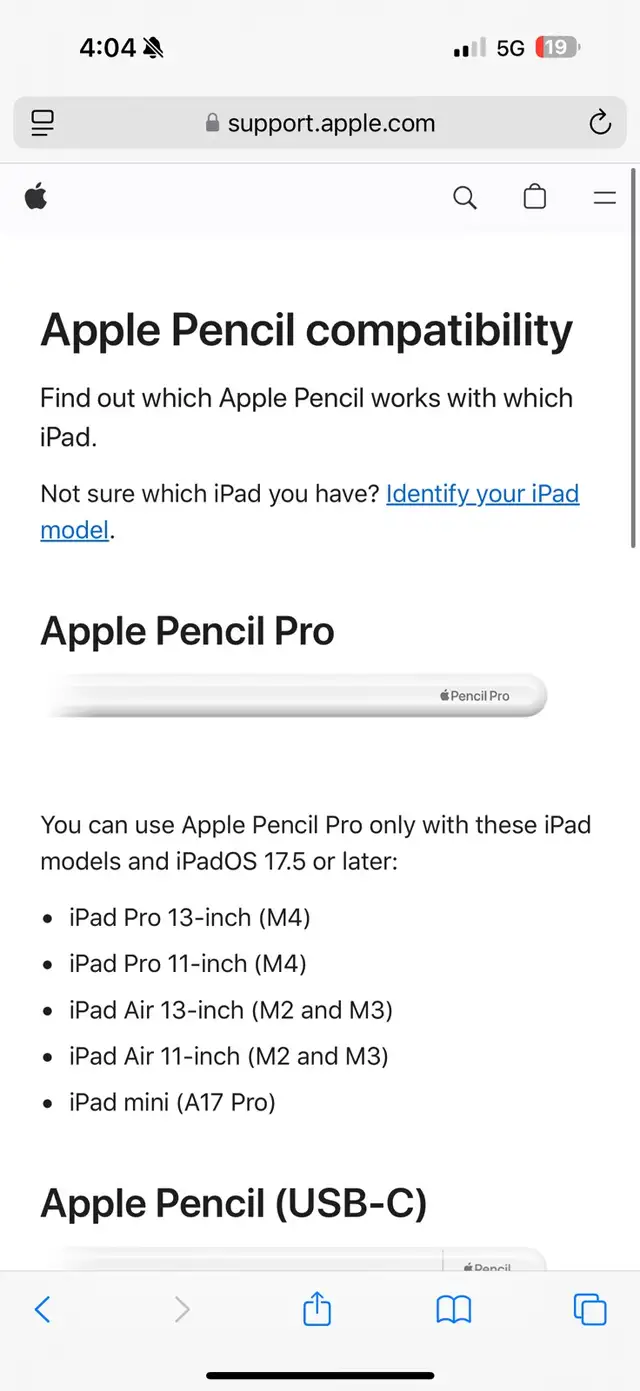The height and width of the screenshot is (1391, 640).
Task: Reload the page with the refresh icon
Action: tap(599, 123)
